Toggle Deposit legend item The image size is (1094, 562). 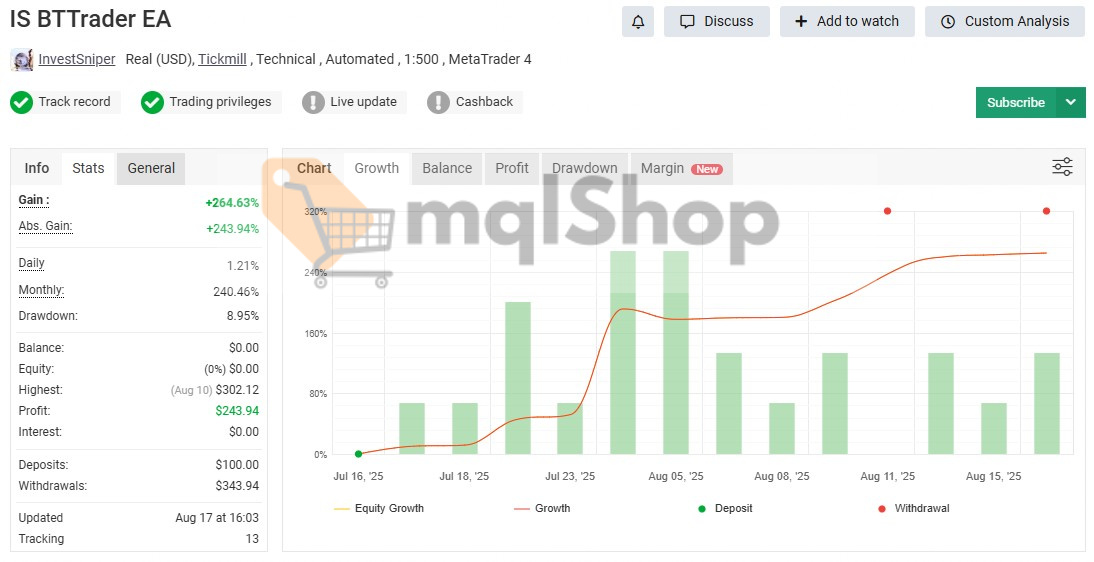(x=725, y=508)
